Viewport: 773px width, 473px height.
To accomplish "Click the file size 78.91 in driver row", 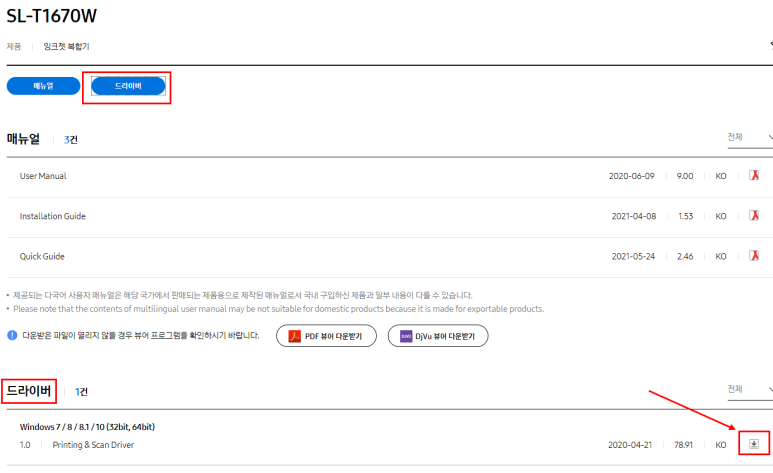I will click(x=683, y=445).
